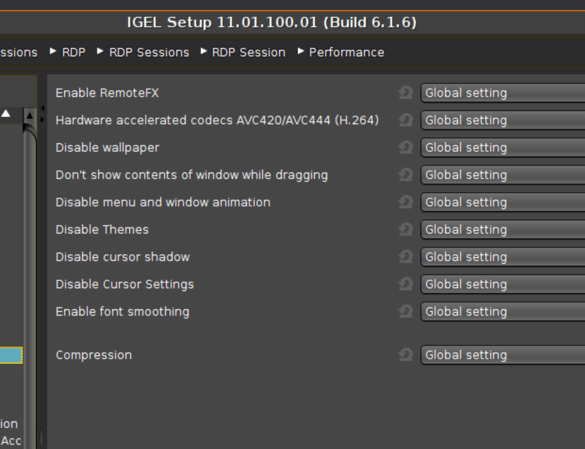Reset the Disable cursor shadow option
The width and height of the screenshot is (585, 449).
coord(406,256)
